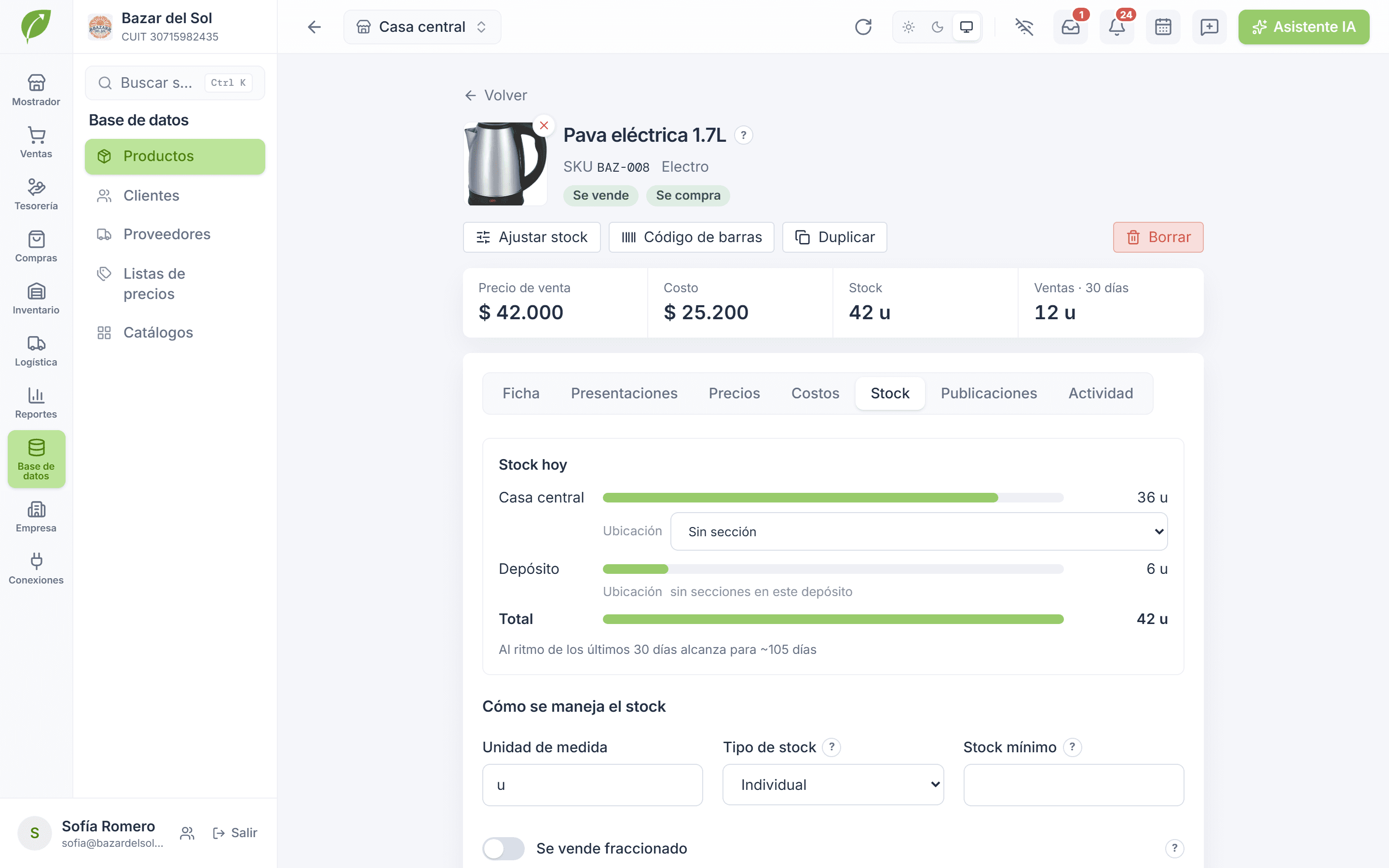
Task: Focus the Unidad de medida field
Action: 592,784
